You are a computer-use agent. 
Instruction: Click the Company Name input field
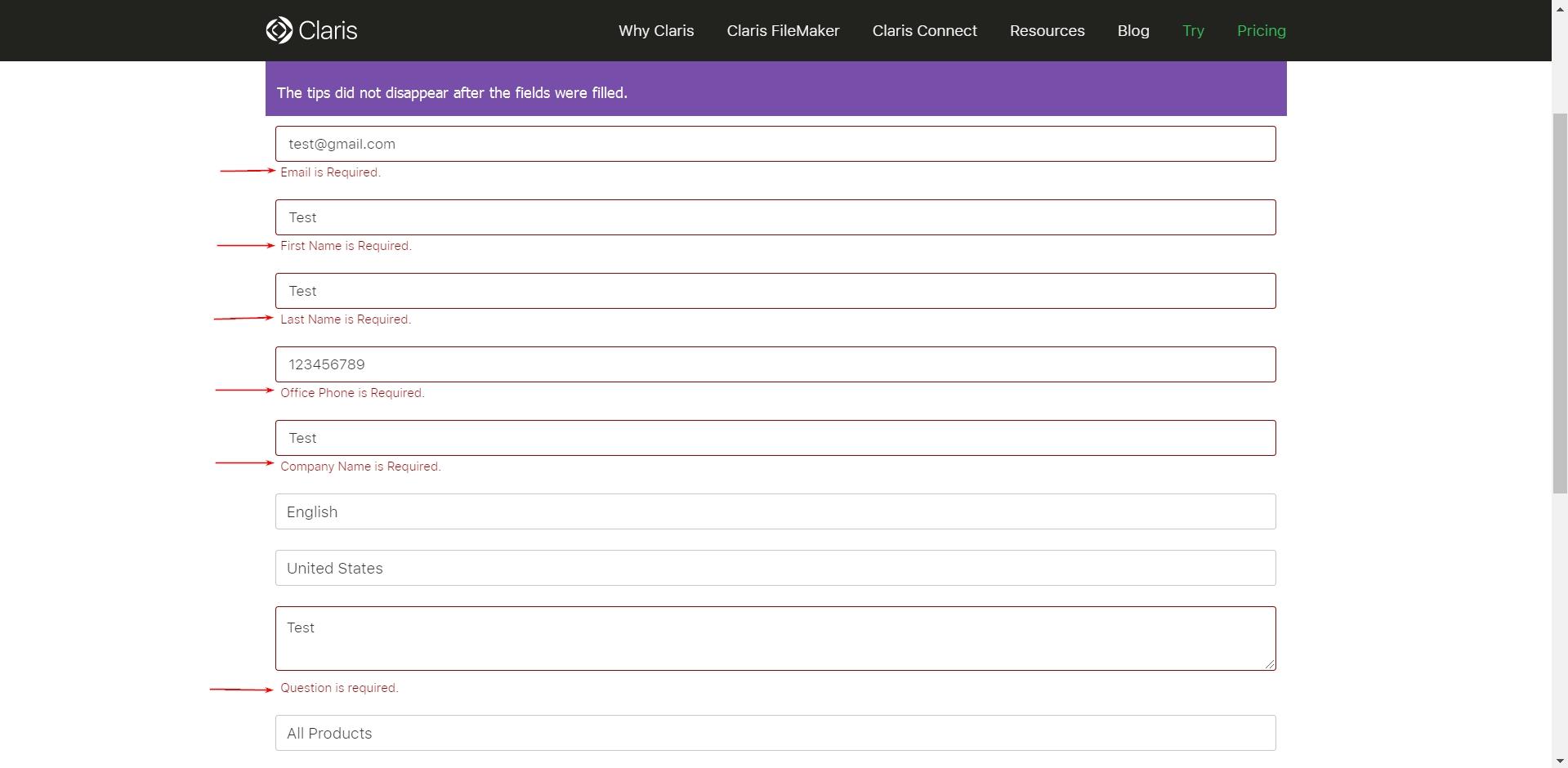pos(775,438)
